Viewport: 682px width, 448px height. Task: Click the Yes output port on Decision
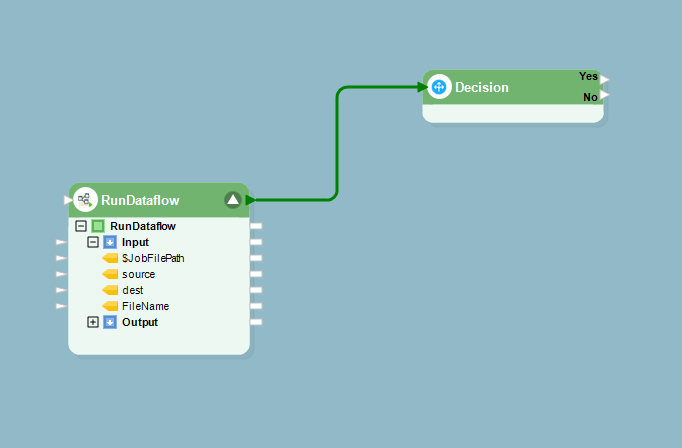pos(605,78)
